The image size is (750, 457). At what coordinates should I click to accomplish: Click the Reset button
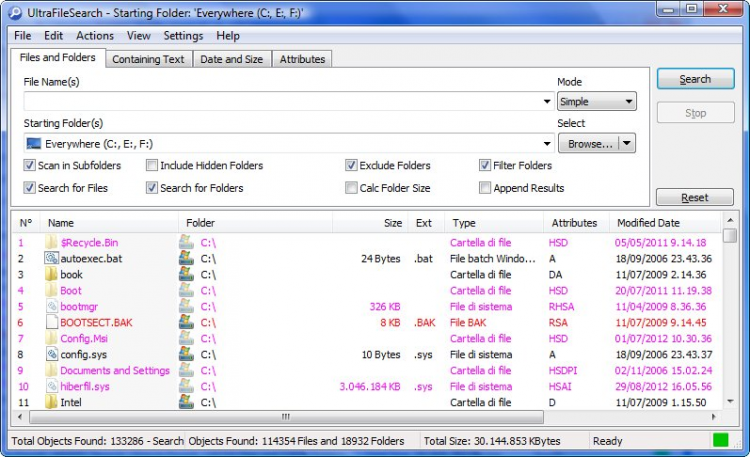(x=695, y=197)
